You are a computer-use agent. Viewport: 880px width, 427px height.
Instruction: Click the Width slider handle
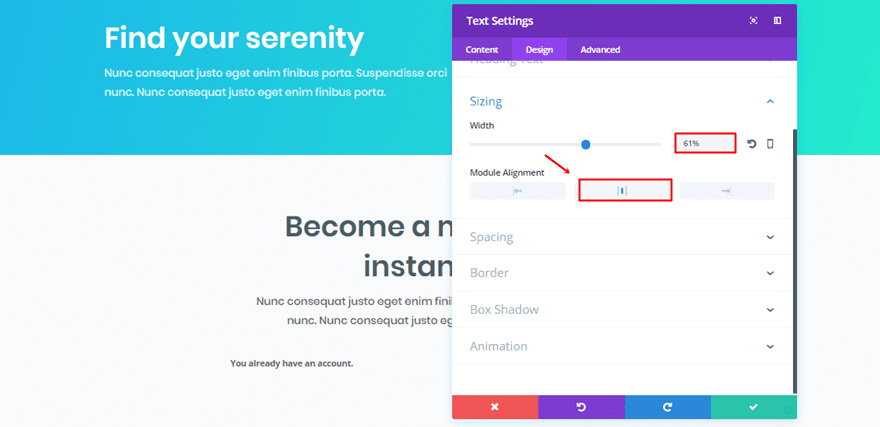tap(585, 144)
